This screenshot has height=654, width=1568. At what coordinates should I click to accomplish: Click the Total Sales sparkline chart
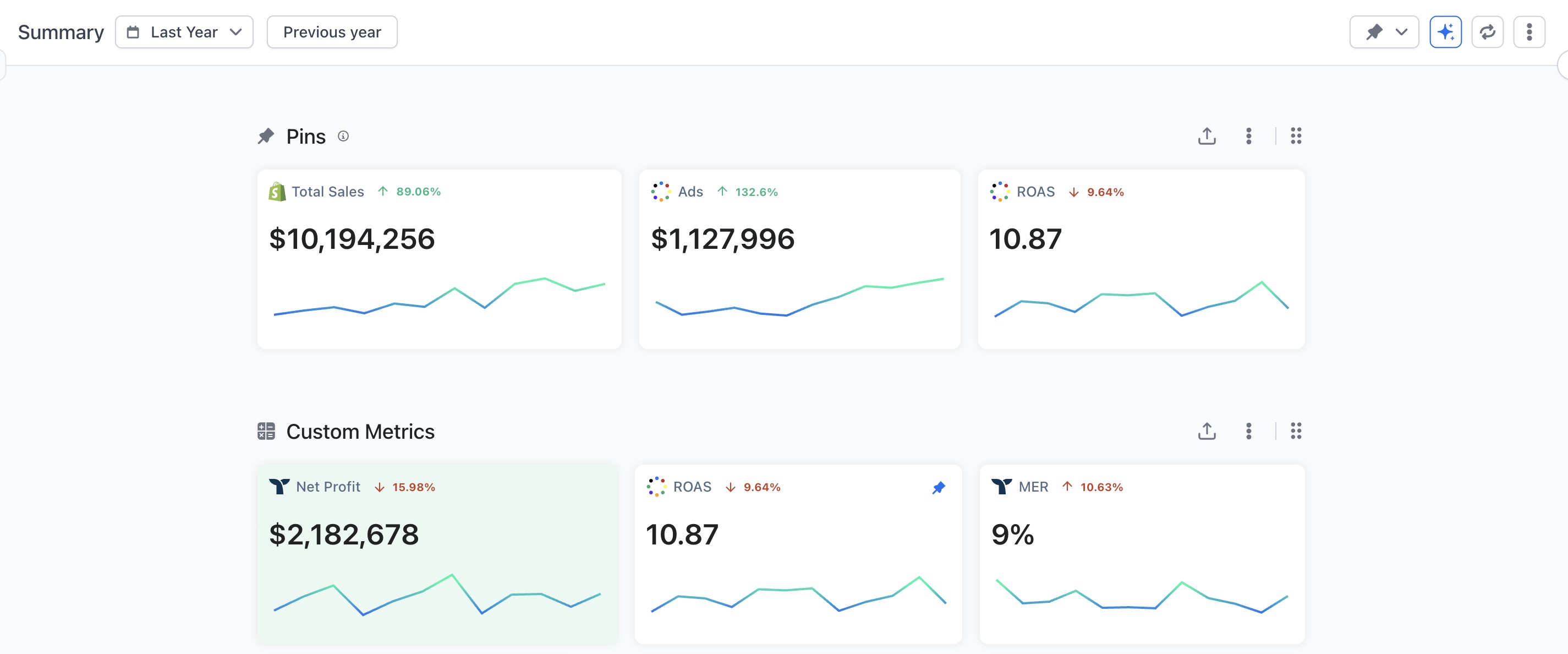point(440,297)
